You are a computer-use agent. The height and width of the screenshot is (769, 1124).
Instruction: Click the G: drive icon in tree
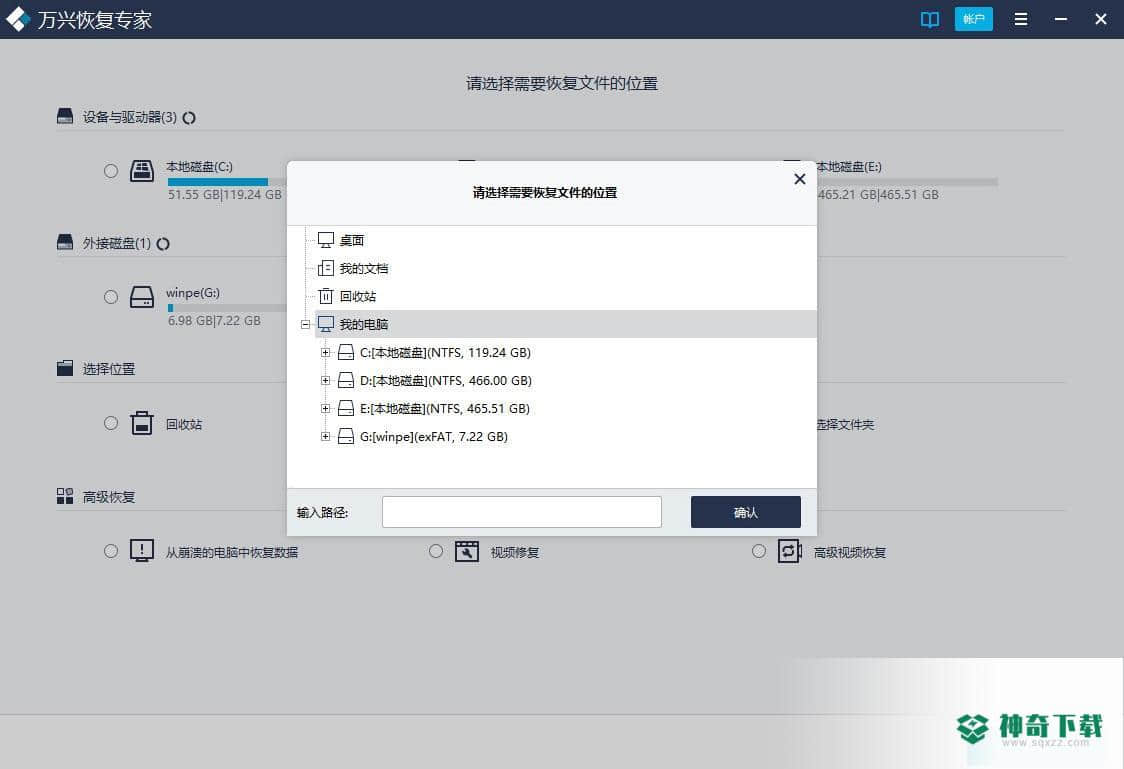[346, 436]
